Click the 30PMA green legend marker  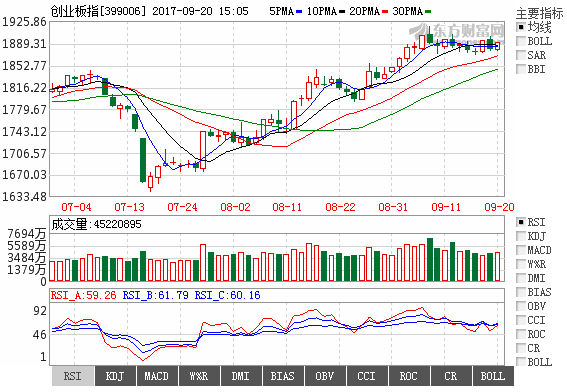coord(428,12)
